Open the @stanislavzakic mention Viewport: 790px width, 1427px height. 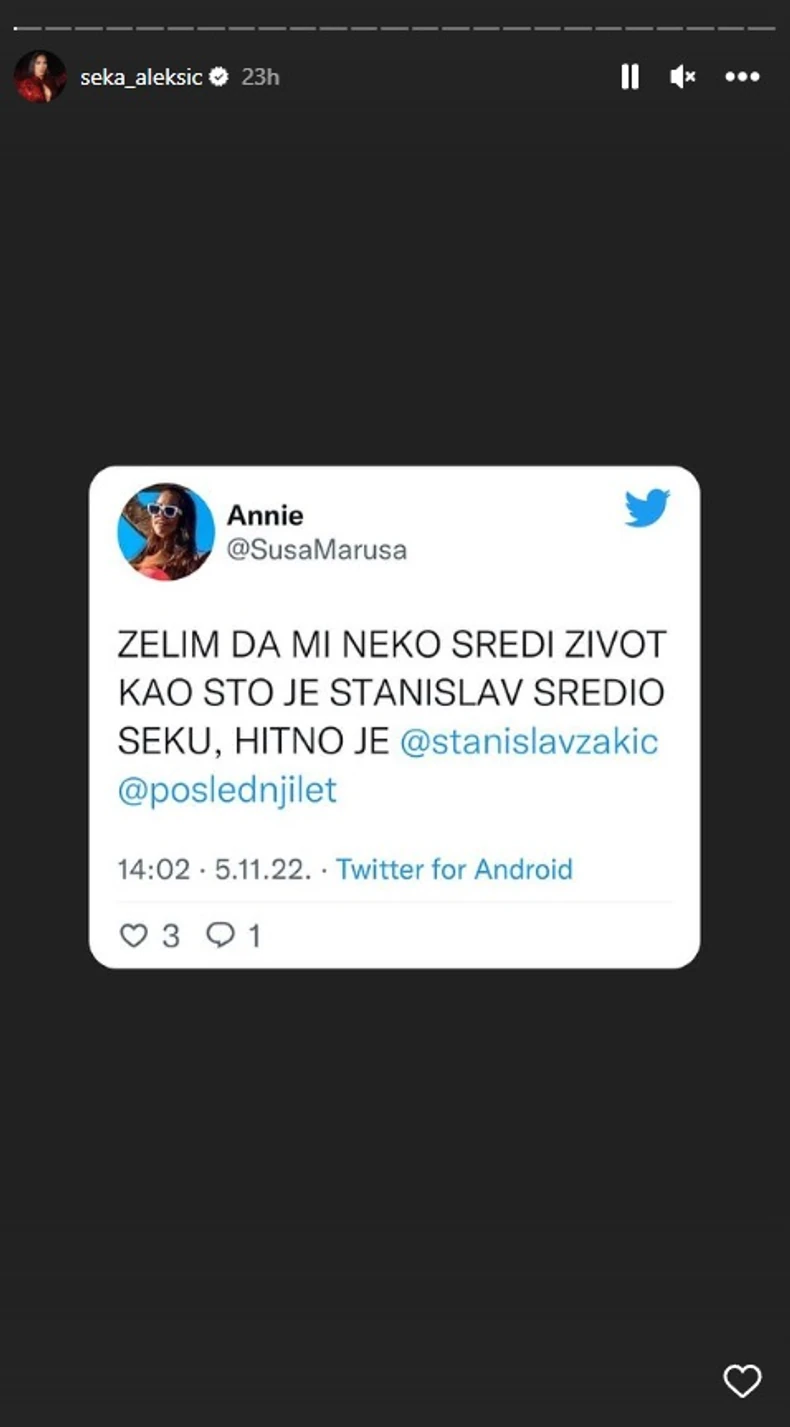click(529, 742)
